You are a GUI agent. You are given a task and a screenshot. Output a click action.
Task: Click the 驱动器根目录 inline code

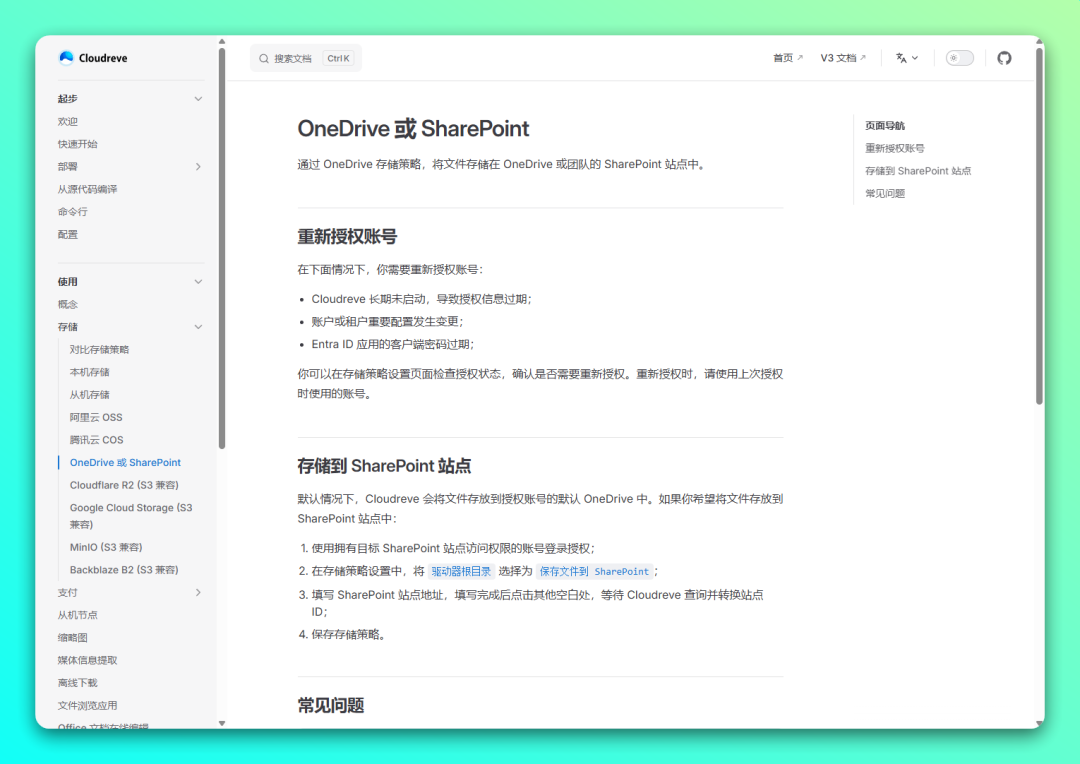(461, 571)
